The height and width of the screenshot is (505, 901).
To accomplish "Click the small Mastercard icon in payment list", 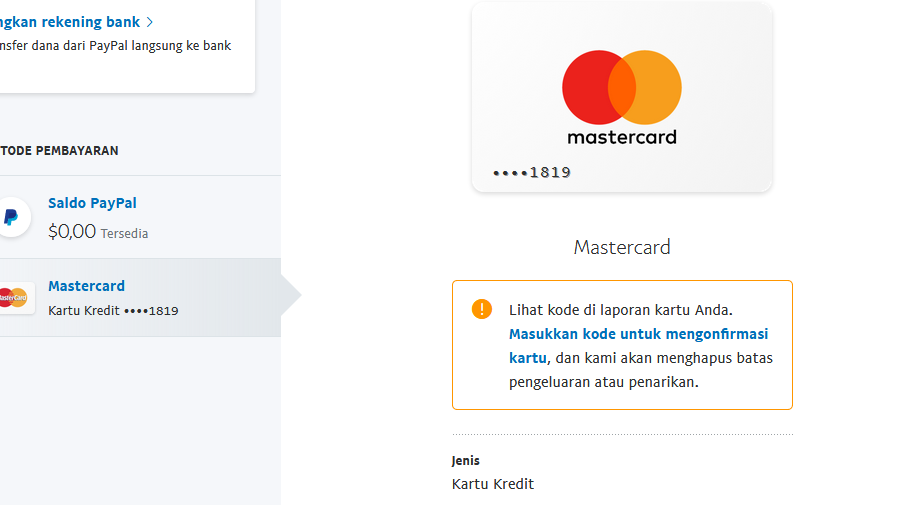I will click(x=14, y=298).
